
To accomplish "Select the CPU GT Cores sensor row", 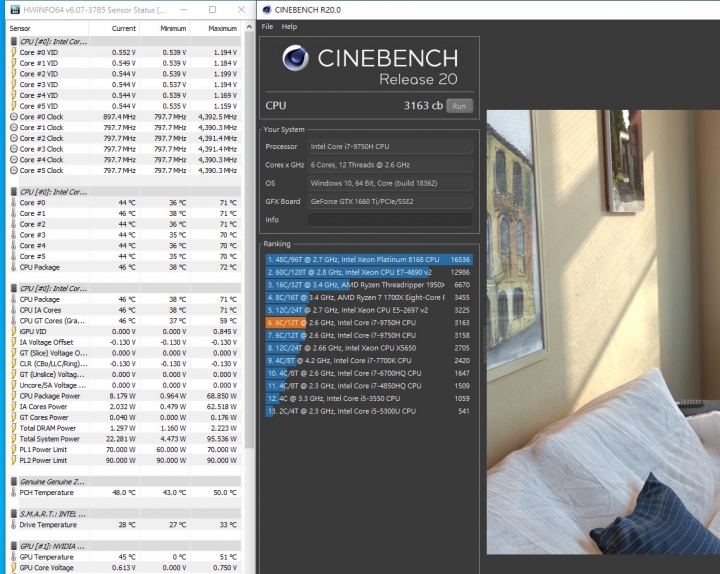I will coord(125,321).
